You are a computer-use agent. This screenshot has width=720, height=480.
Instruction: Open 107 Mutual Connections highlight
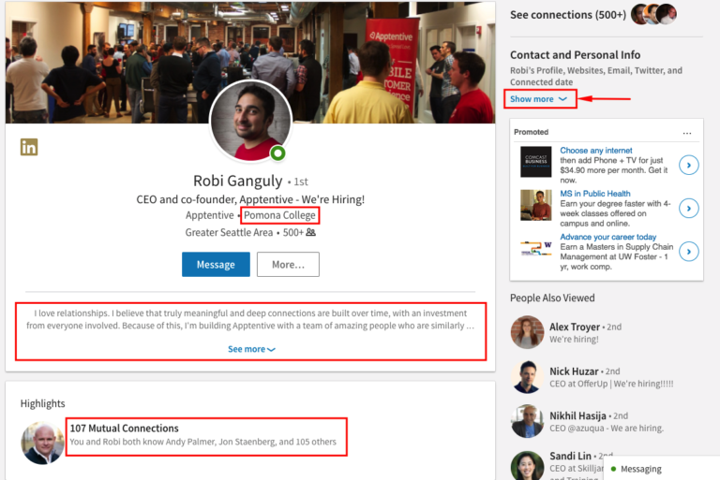[x=124, y=428]
